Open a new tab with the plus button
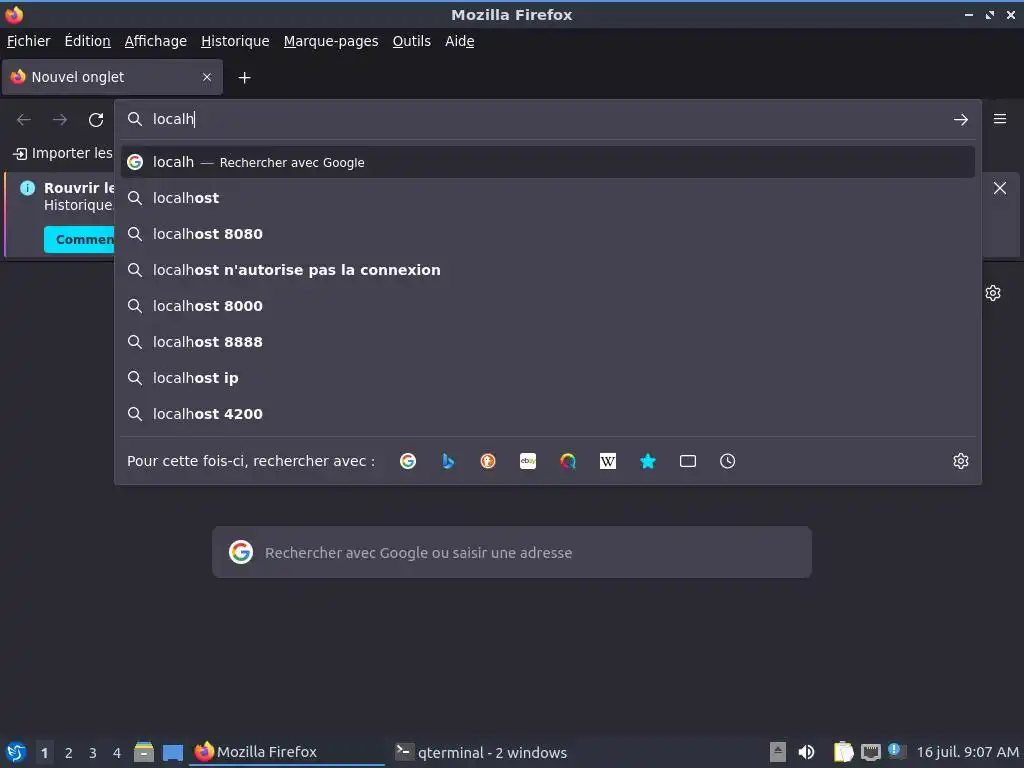 244,78
